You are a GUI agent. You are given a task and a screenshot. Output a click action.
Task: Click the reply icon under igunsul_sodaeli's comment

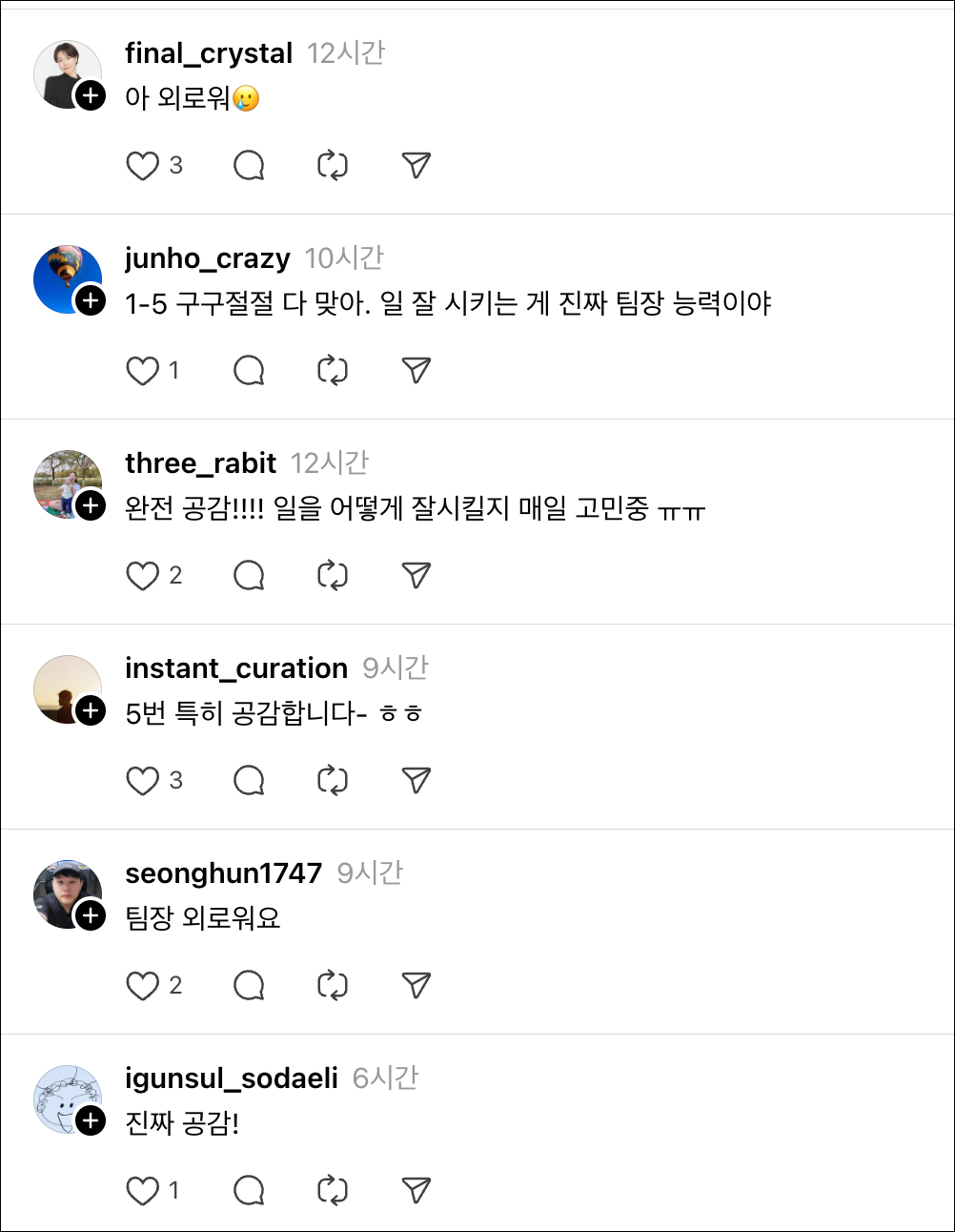(248, 1190)
